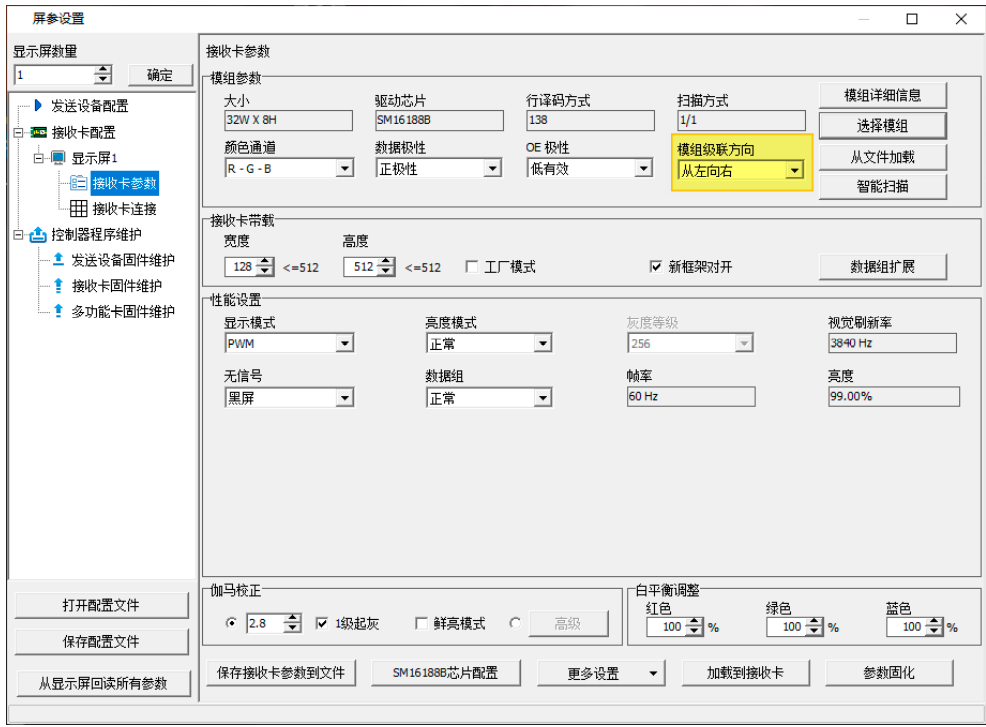Screen dimensions: 986x727
Task: Select the 2.8 gamma radio button
Action: [x=232, y=621]
